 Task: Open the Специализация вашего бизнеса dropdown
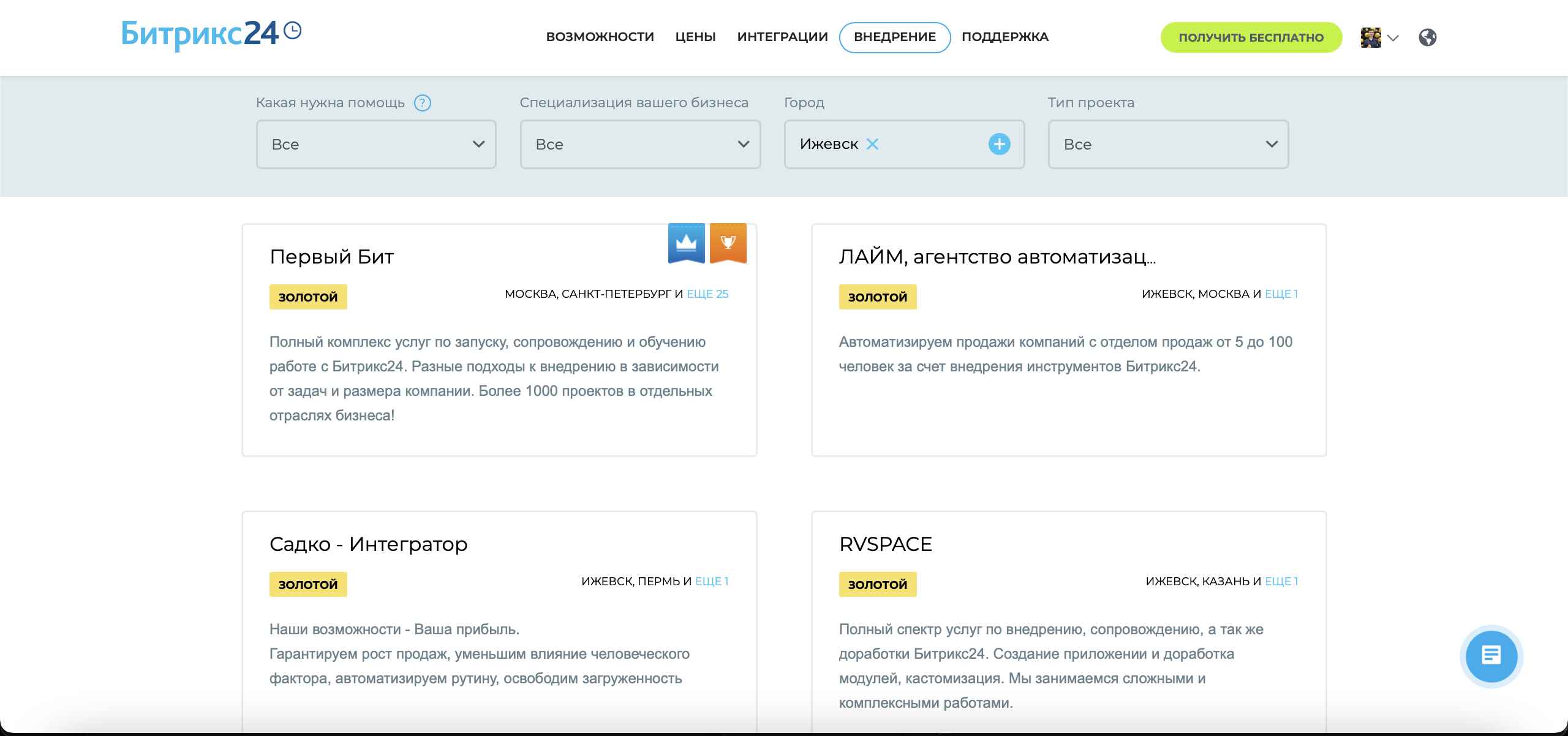click(640, 144)
